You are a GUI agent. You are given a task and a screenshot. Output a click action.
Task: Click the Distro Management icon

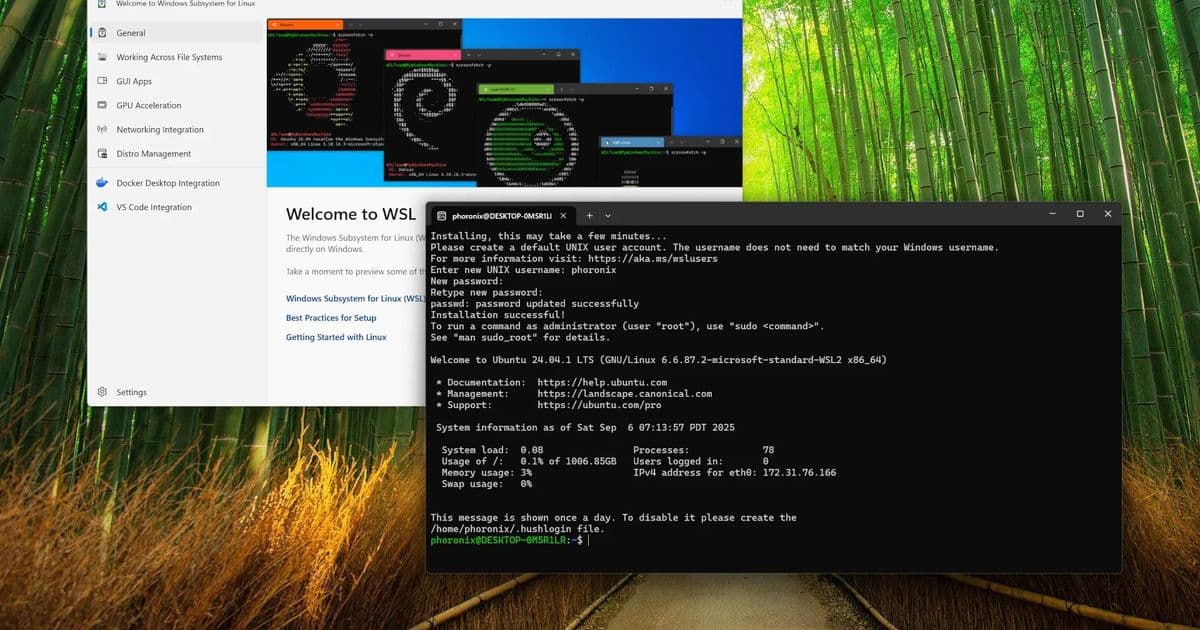coord(103,153)
